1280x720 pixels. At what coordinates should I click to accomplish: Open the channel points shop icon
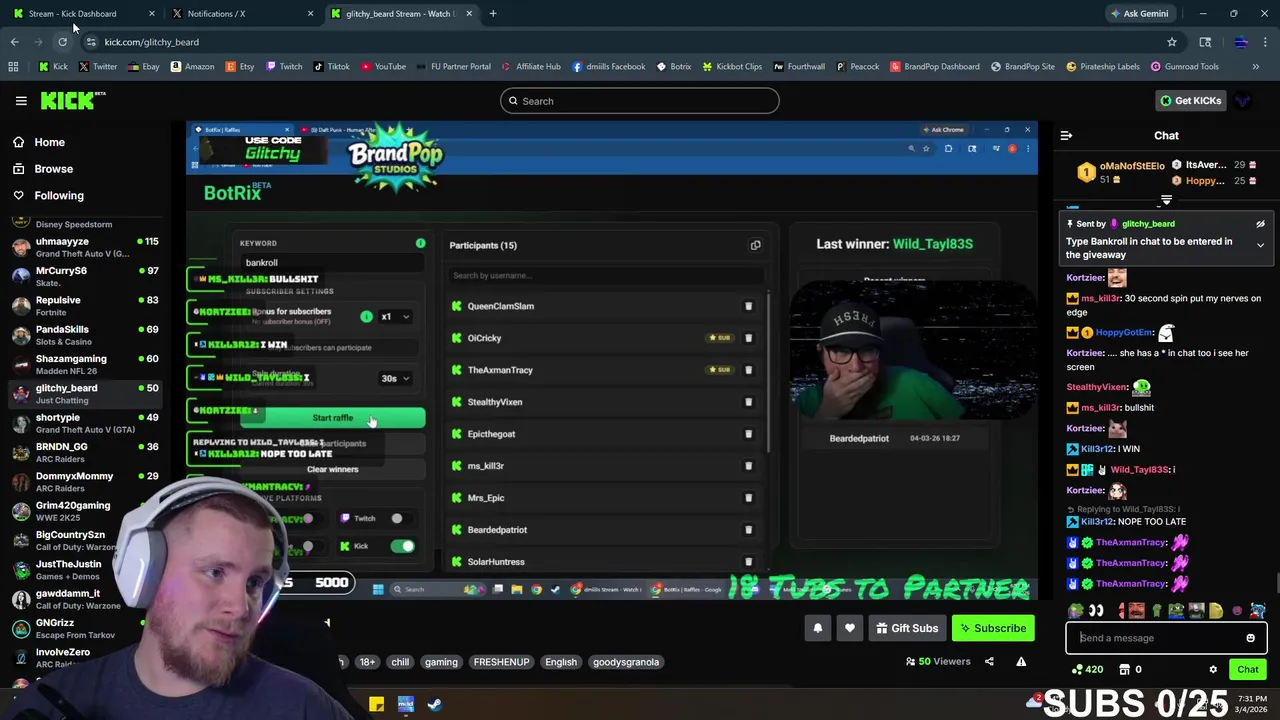coord(1124,669)
